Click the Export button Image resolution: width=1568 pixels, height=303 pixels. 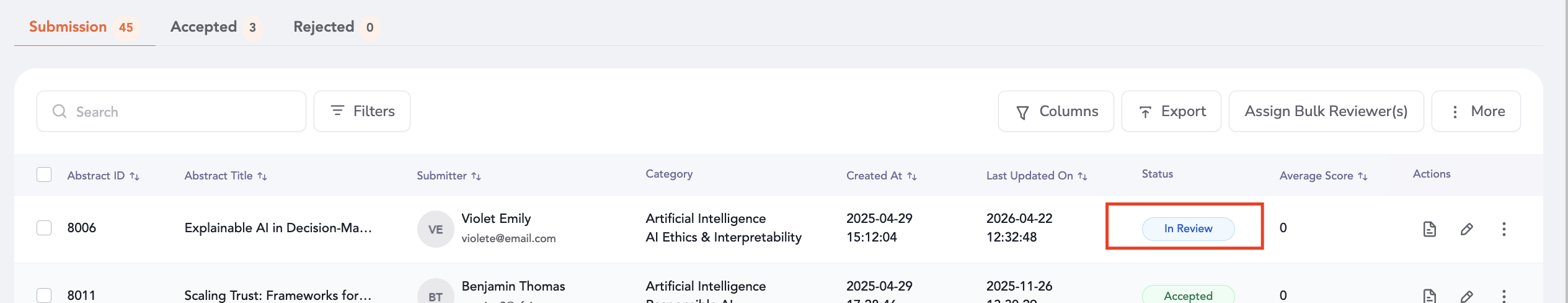(1171, 111)
